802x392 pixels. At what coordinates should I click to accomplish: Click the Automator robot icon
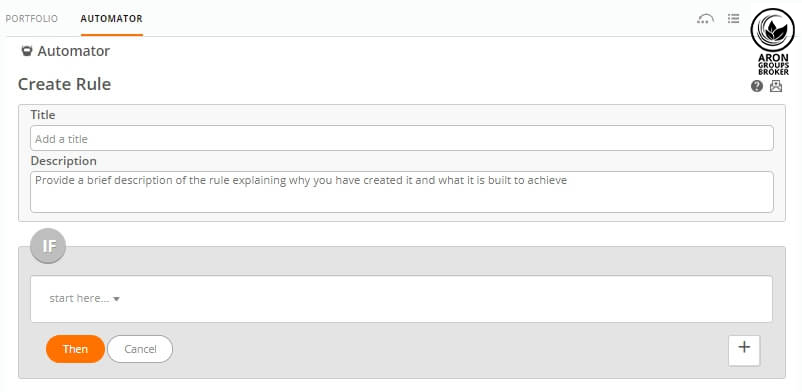click(27, 51)
